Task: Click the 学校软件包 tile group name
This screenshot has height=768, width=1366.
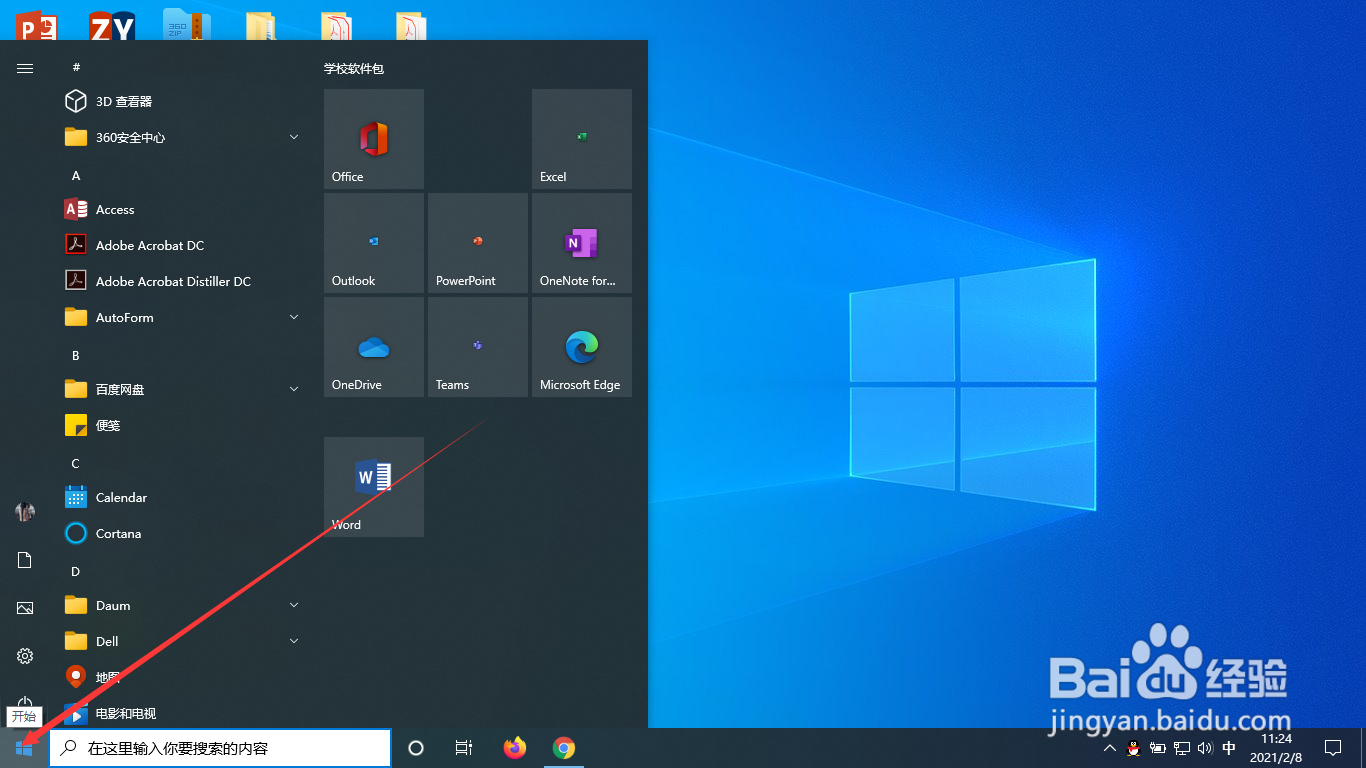Action: click(x=354, y=68)
